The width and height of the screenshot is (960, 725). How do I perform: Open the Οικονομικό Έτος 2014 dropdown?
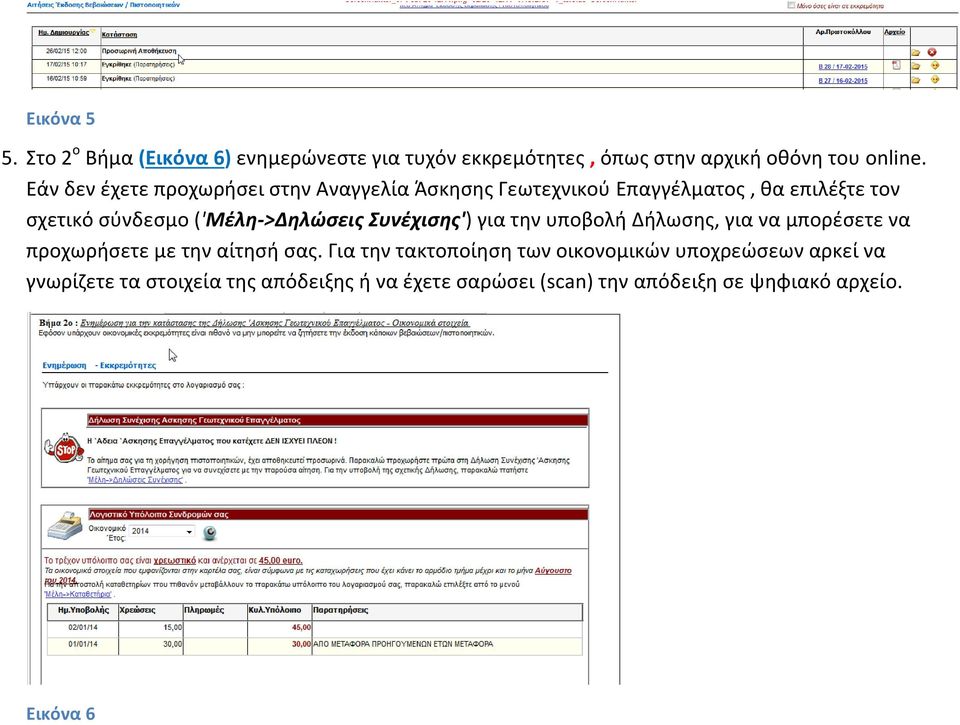click(x=162, y=532)
